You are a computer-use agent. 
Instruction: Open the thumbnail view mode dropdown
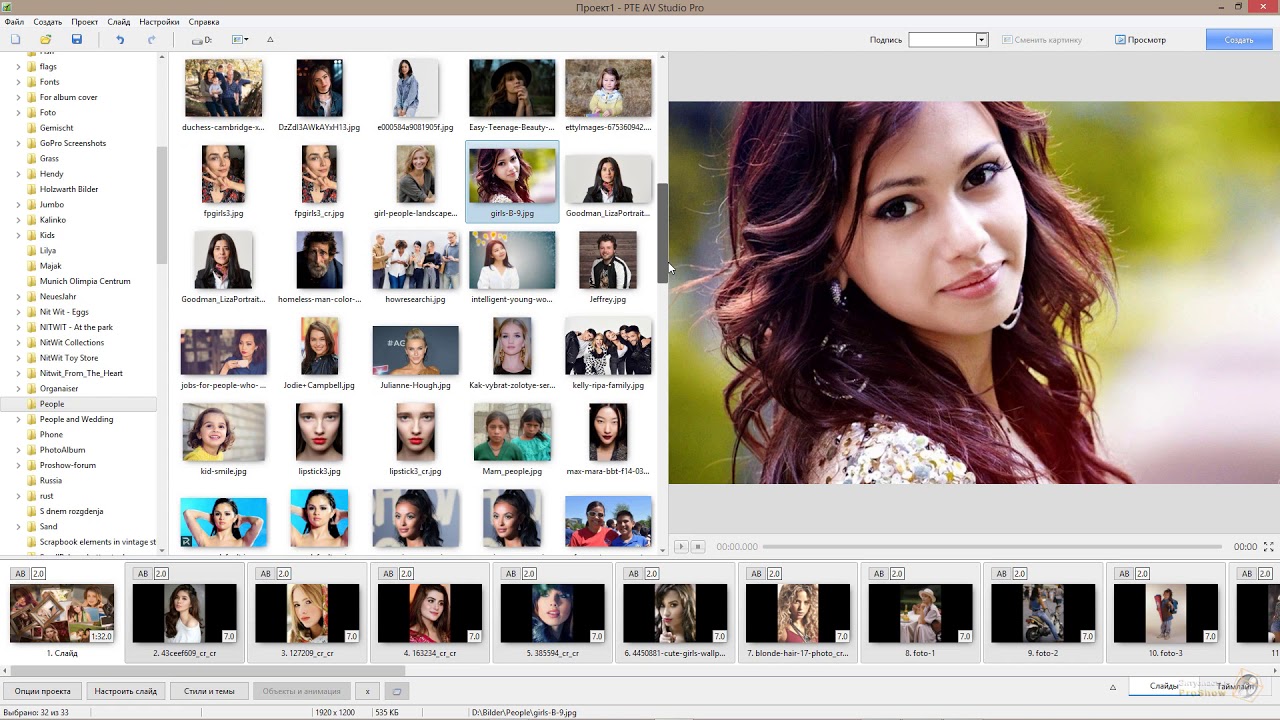(240, 40)
